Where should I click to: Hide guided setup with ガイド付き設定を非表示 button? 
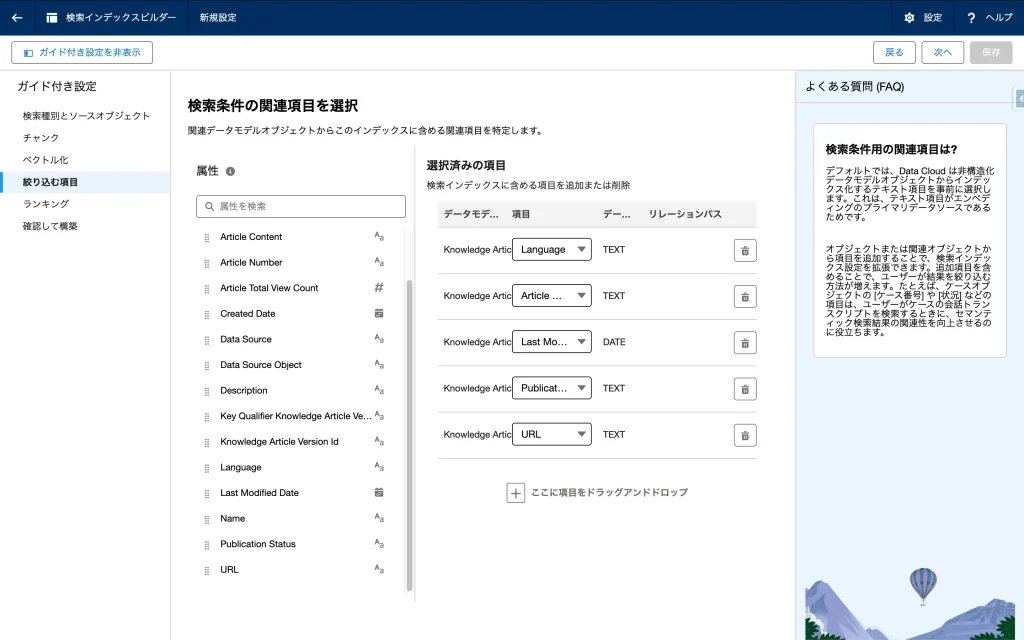82,53
